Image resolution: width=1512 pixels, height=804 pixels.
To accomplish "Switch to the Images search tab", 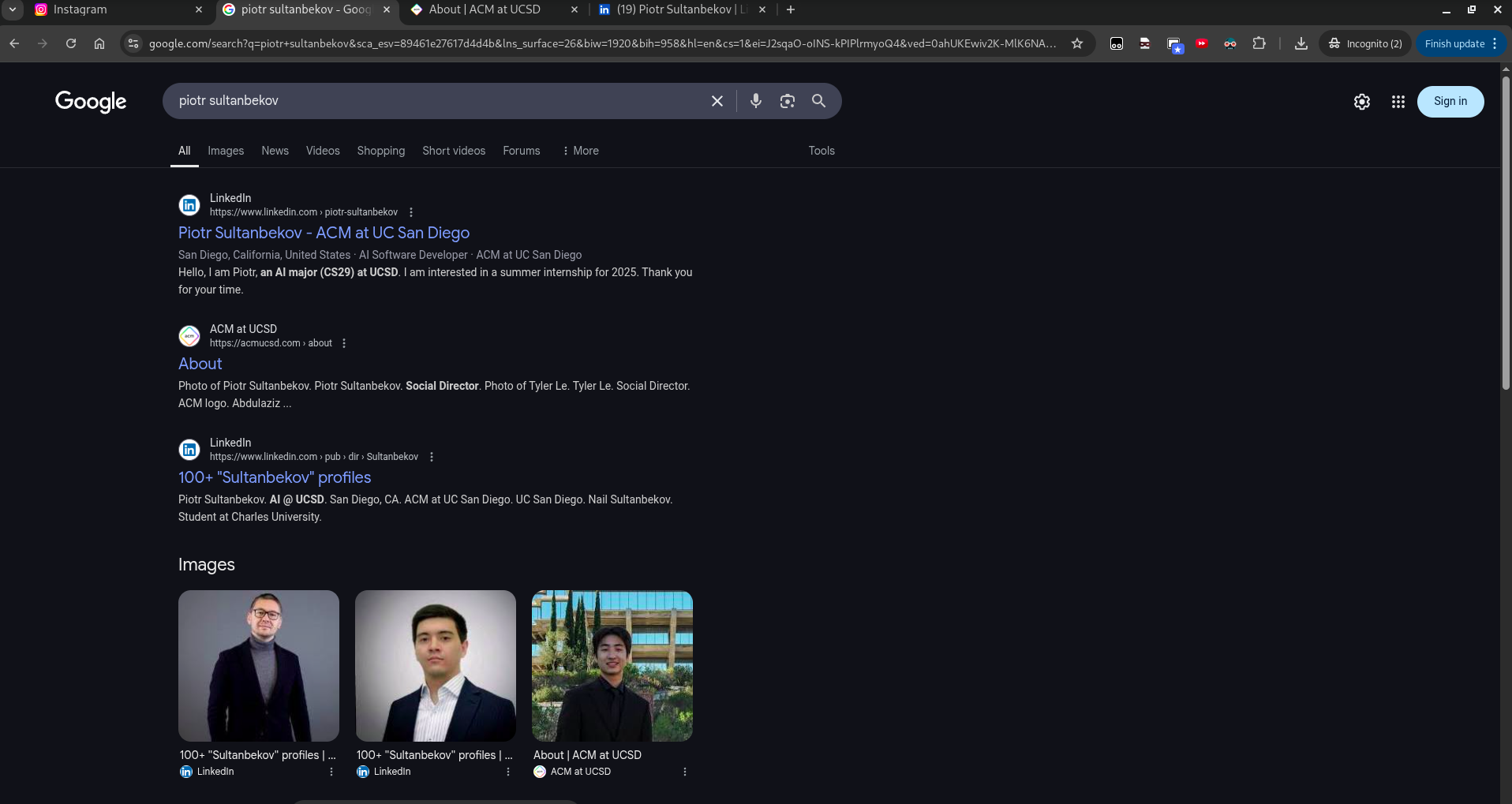I will tap(226, 151).
